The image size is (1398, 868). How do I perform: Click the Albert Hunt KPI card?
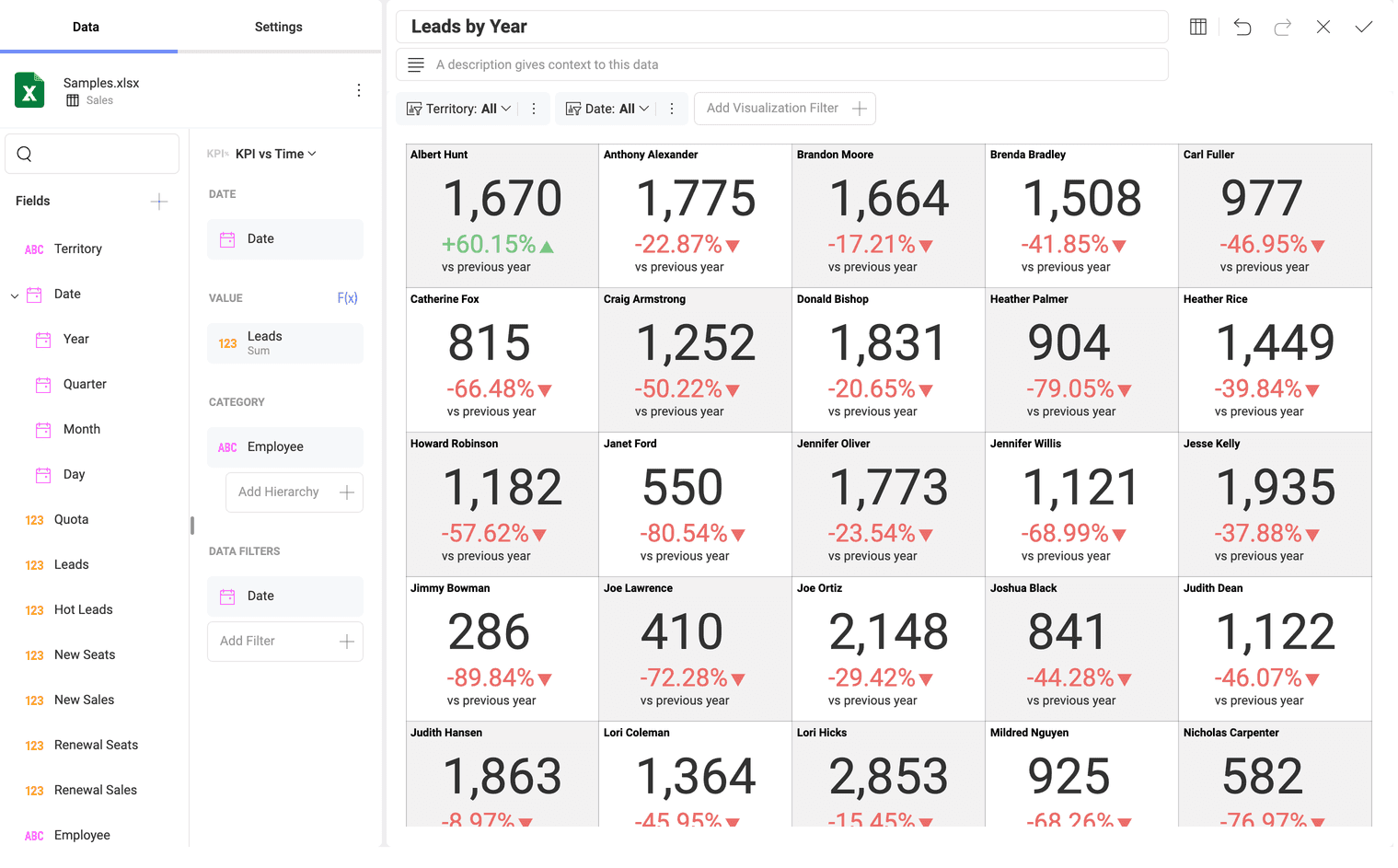point(503,215)
